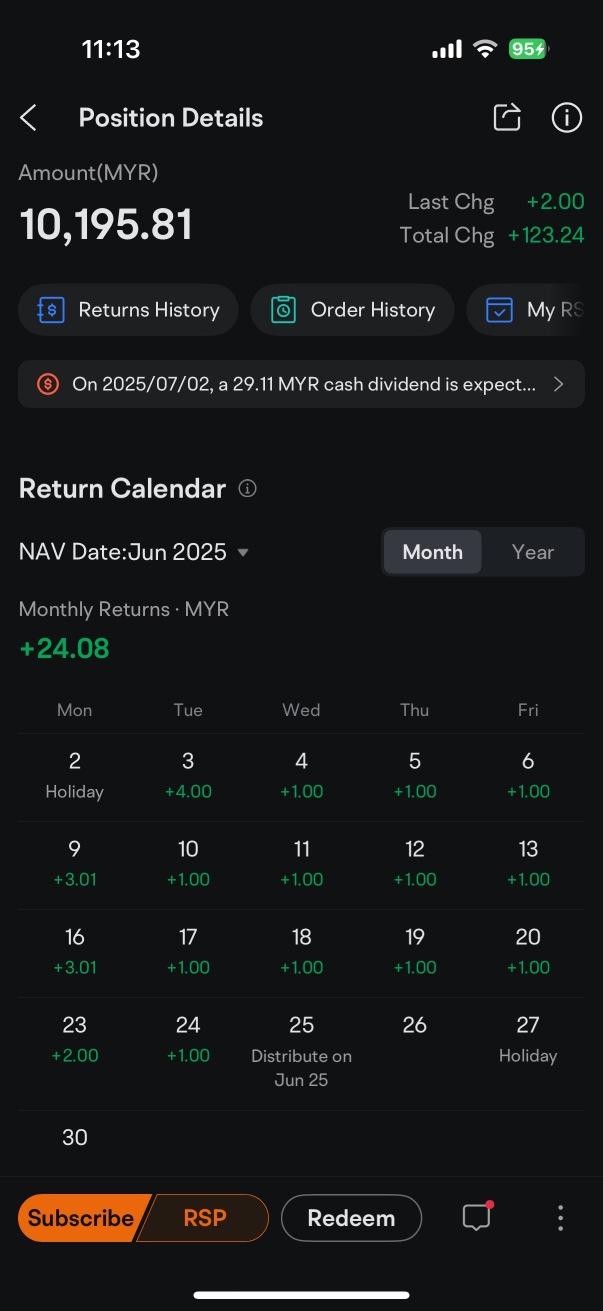Select the Month view toggle
The height and width of the screenshot is (1311, 603).
pyautogui.click(x=432, y=552)
